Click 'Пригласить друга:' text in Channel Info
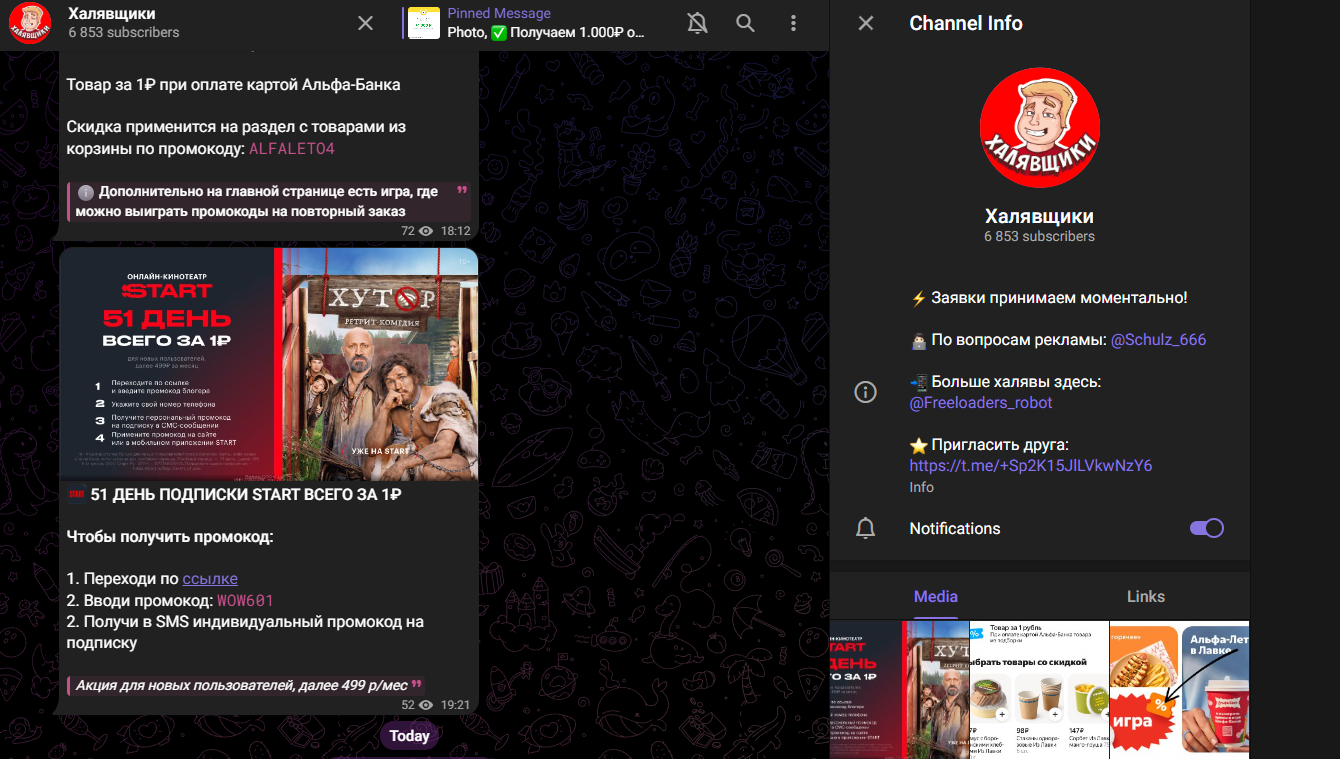 click(1000, 445)
